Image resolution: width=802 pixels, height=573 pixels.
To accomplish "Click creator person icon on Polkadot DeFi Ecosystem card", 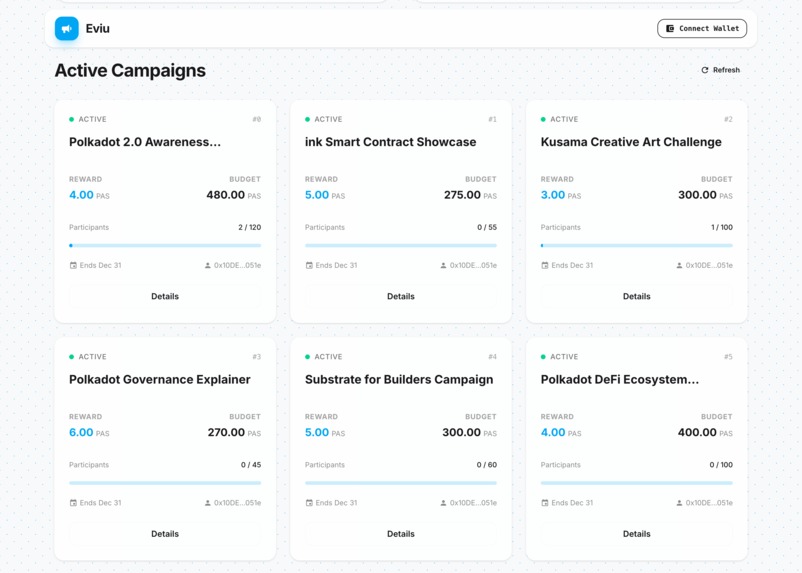I will click(x=679, y=503).
